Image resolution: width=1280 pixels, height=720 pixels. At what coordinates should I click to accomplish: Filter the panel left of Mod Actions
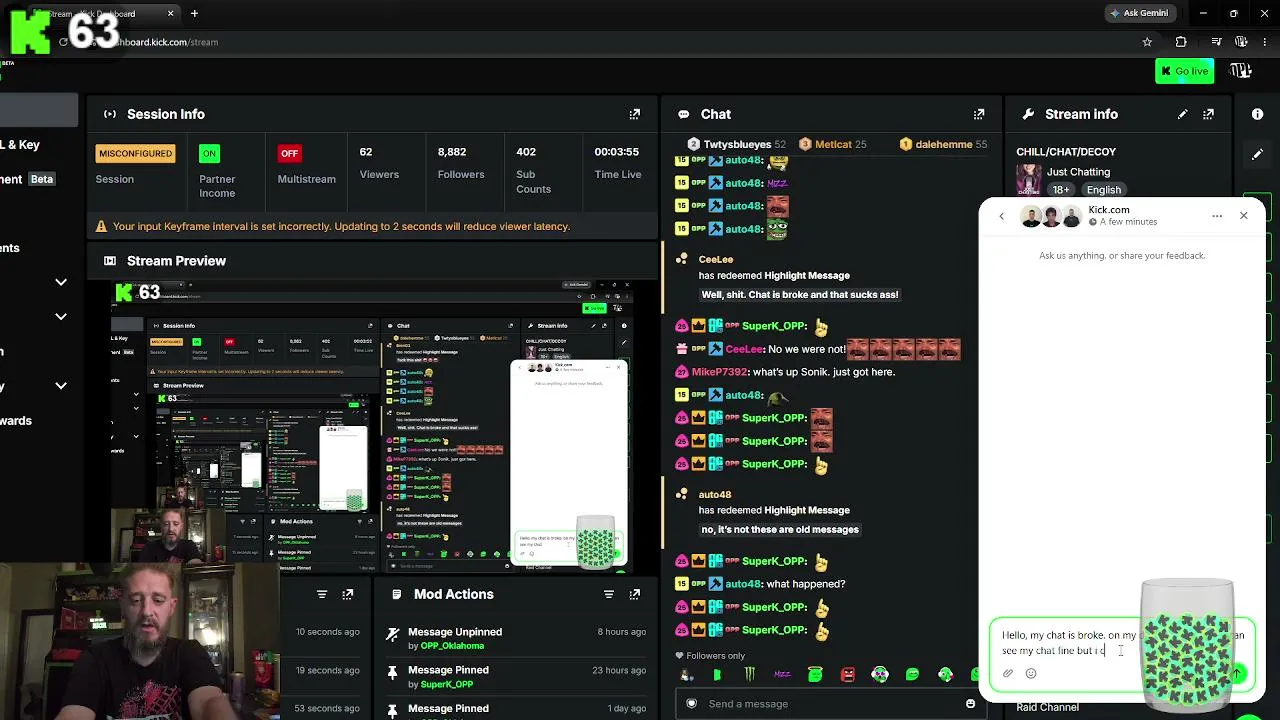pos(322,594)
